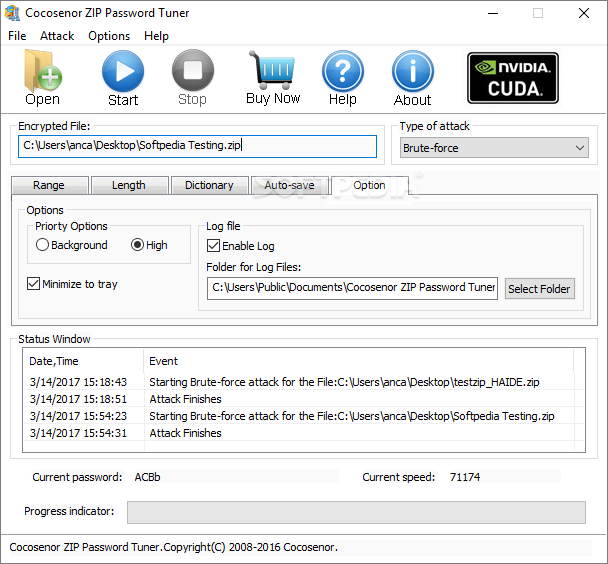608x564 pixels.
Task: Select the Option tab
Action: tap(370, 185)
